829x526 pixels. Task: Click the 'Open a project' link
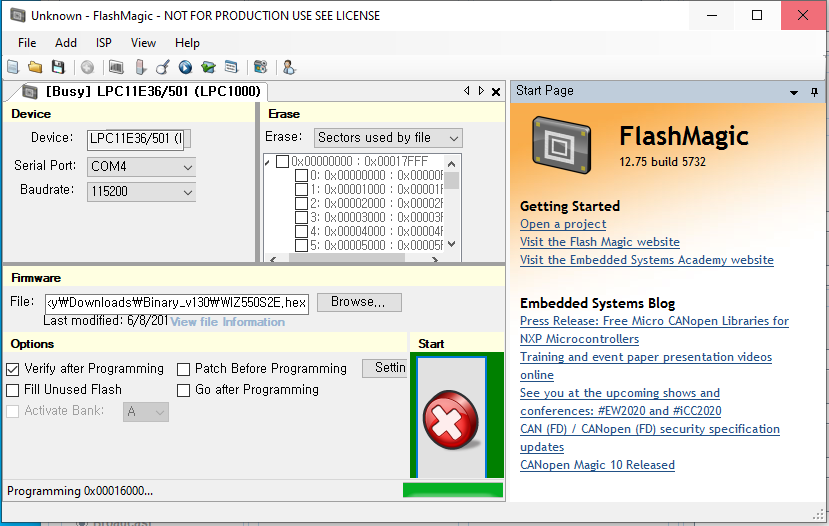[x=563, y=224]
